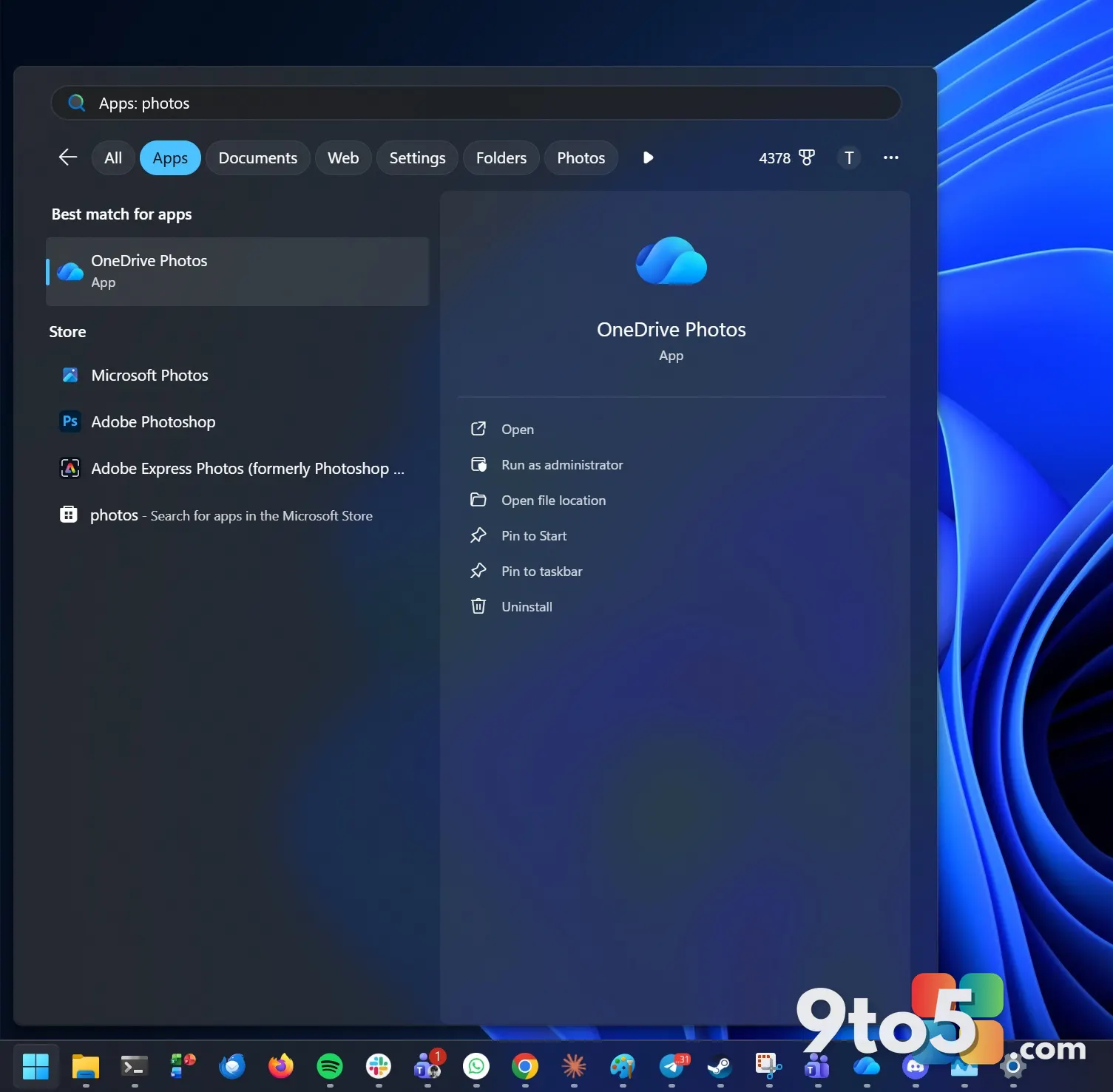Open the T account avatar
Screen dimensions: 1113x1092
click(x=849, y=158)
